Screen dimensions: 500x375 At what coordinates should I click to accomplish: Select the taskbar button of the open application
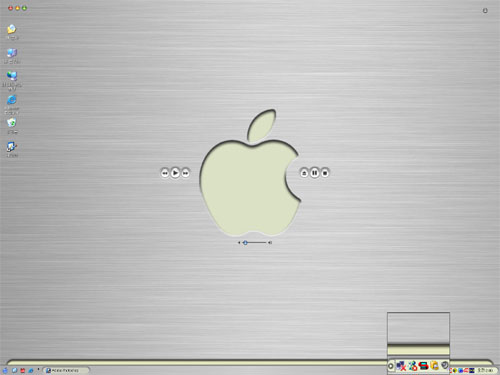pyautogui.click(x=67, y=370)
